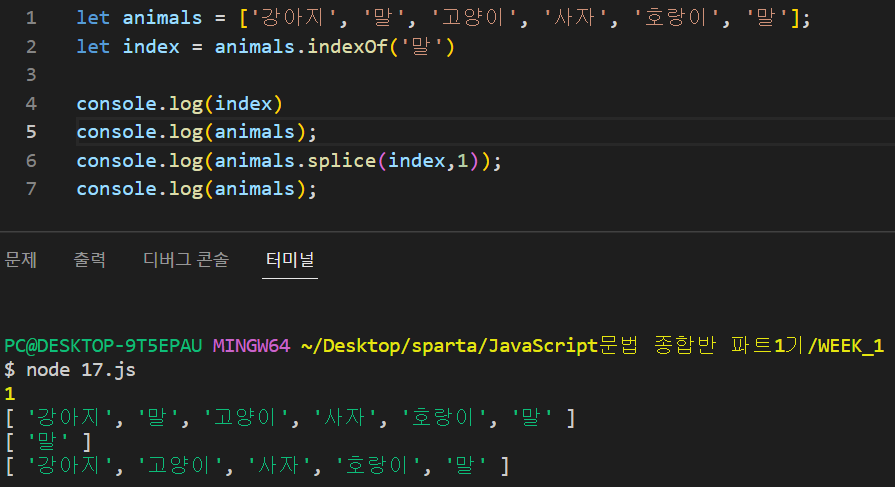The height and width of the screenshot is (487, 895).
Task: Click line number 7 in the gutter
Action: pos(31,189)
